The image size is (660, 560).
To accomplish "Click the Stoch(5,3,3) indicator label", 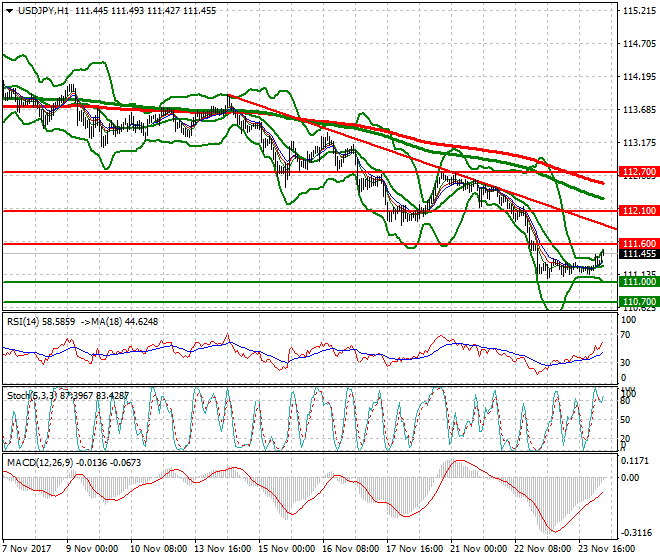I will (68, 396).
